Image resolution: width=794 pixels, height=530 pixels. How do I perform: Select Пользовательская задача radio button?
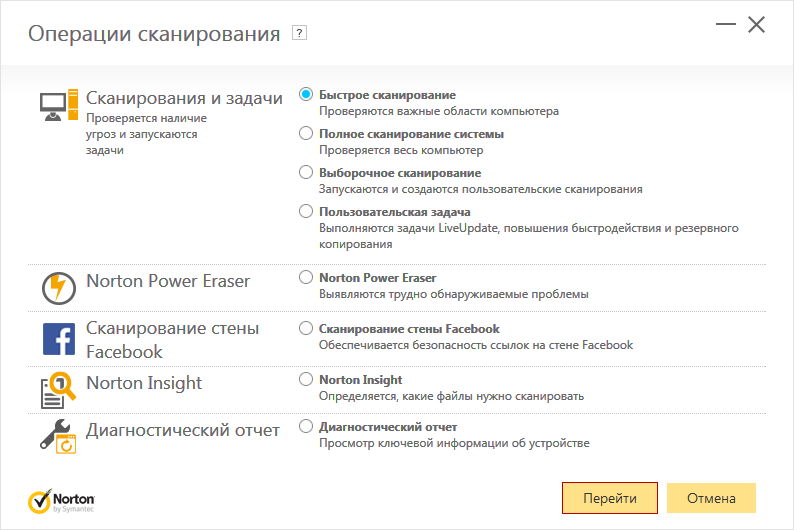[x=306, y=211]
